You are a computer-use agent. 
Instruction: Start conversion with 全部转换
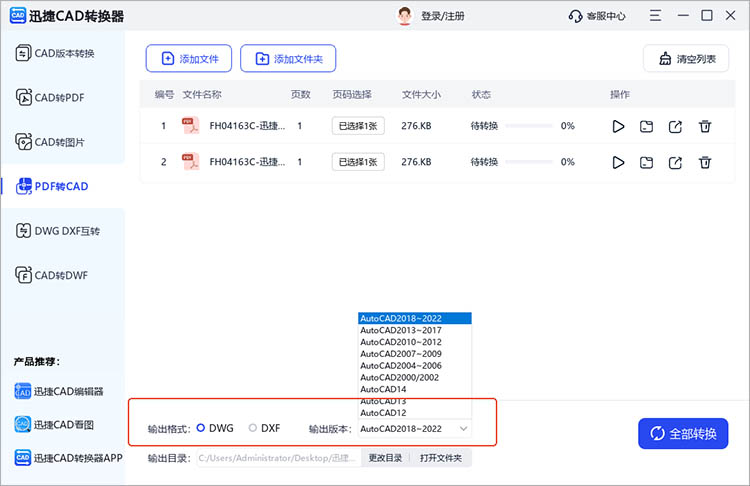[x=683, y=434]
